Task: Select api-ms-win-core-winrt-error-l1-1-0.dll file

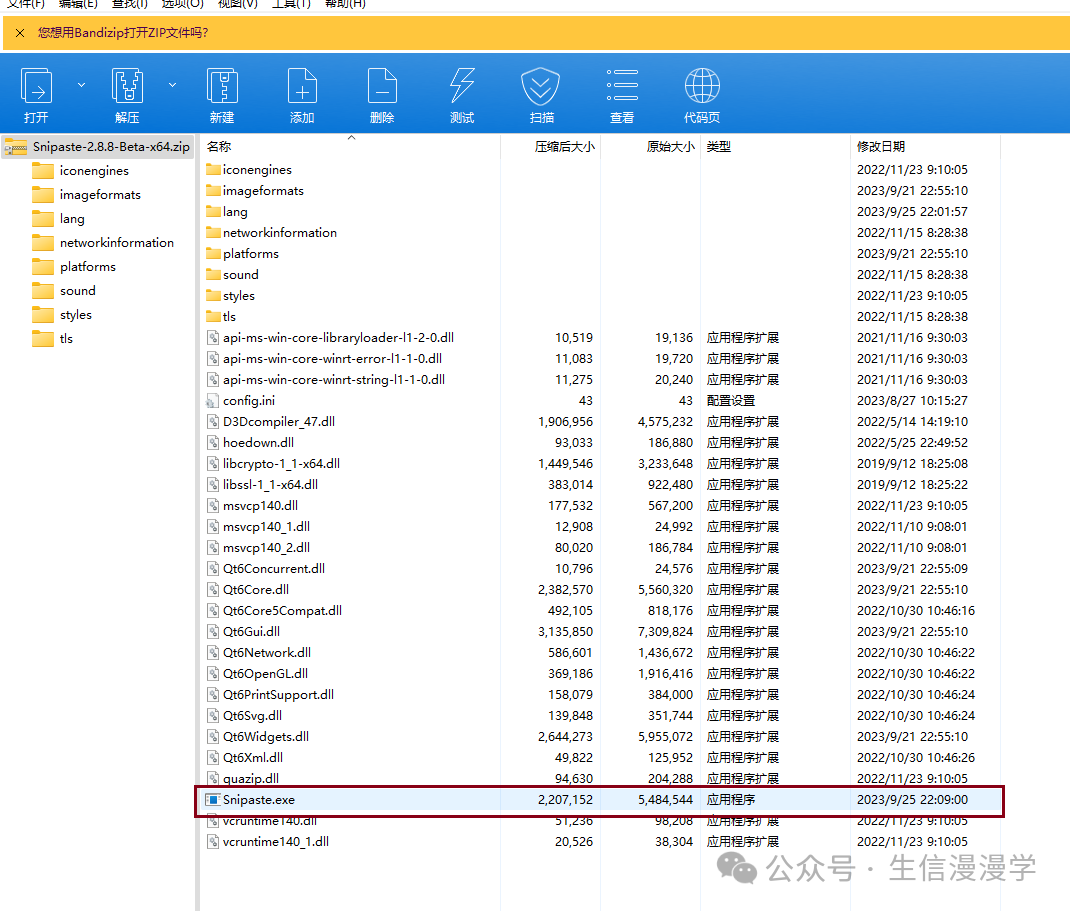Action: [332, 359]
